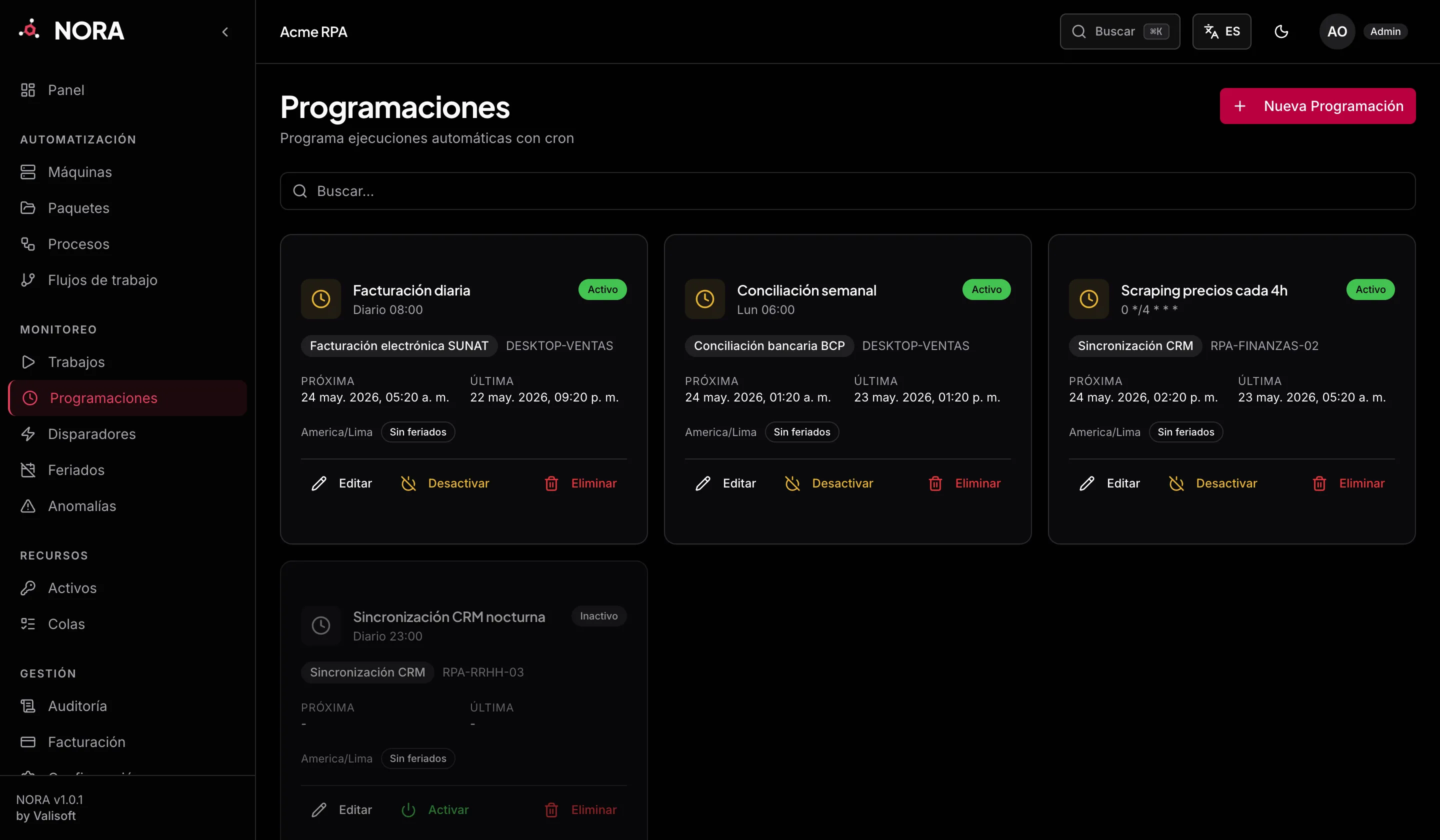Collapse the sidebar with the chevron arrow

click(x=225, y=32)
